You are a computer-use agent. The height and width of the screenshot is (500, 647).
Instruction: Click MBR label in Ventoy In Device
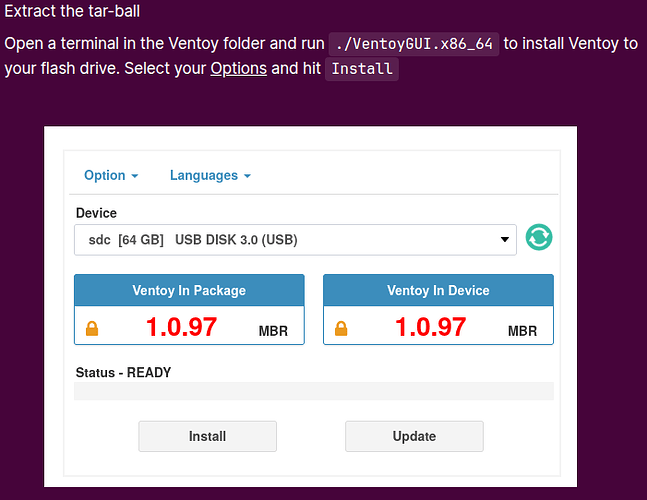tap(522, 331)
